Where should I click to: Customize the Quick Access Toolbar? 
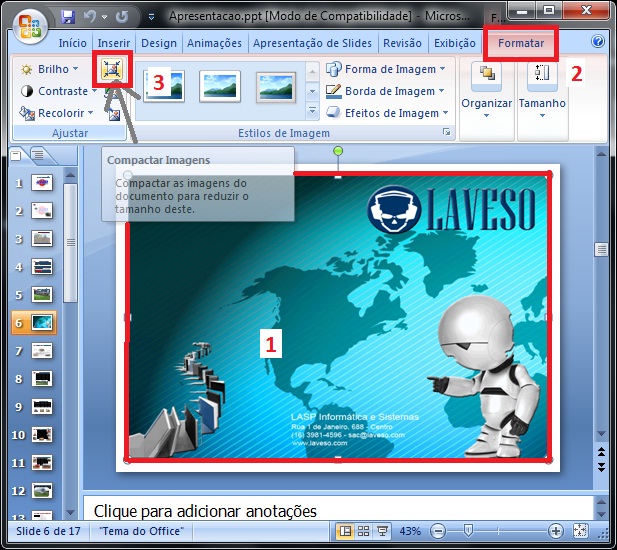click(151, 17)
